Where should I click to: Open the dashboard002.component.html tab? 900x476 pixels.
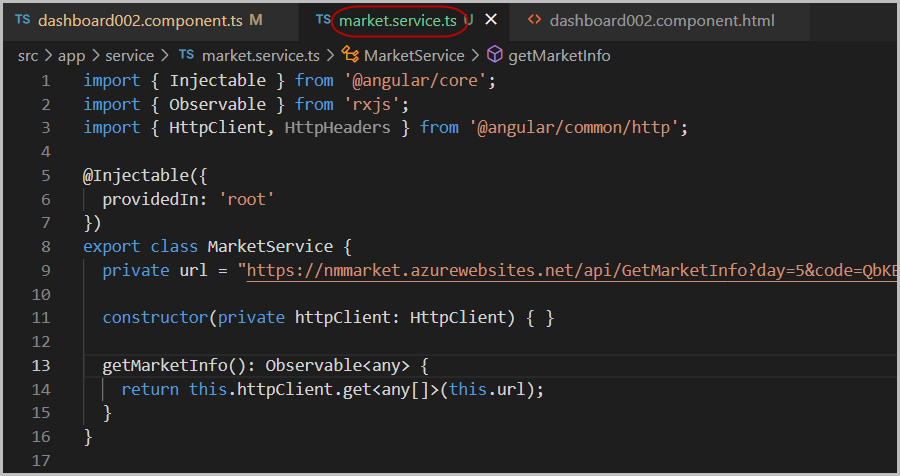tap(661, 20)
